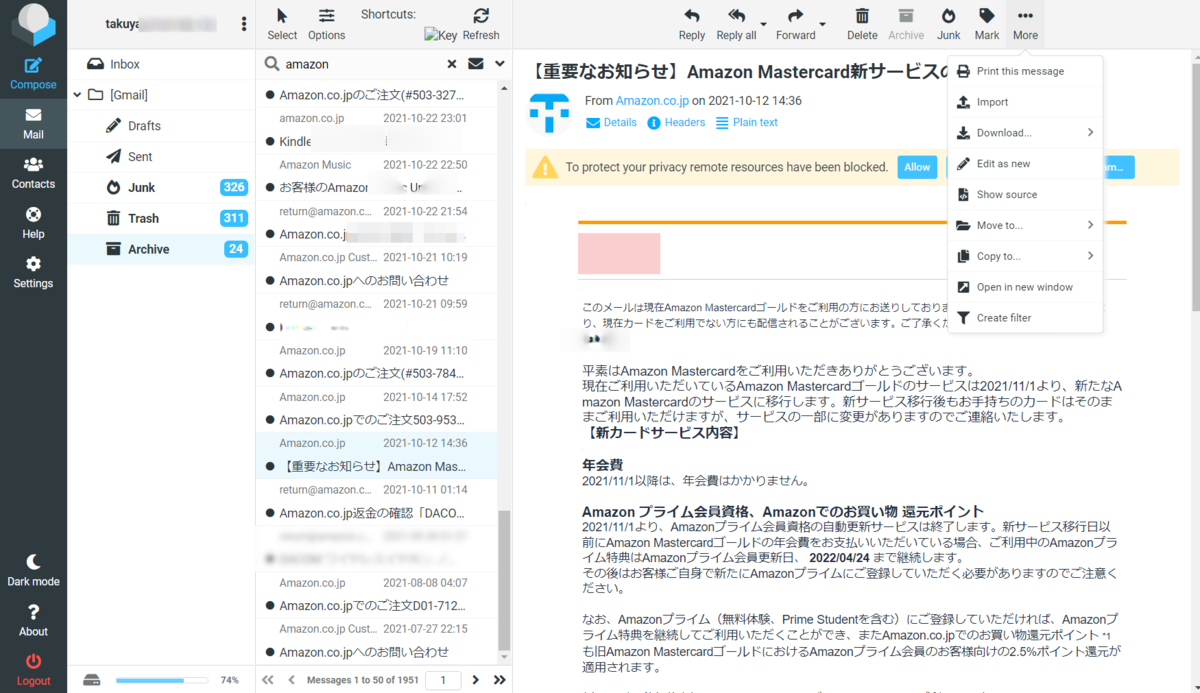Choose Open in new window

(x=1025, y=287)
